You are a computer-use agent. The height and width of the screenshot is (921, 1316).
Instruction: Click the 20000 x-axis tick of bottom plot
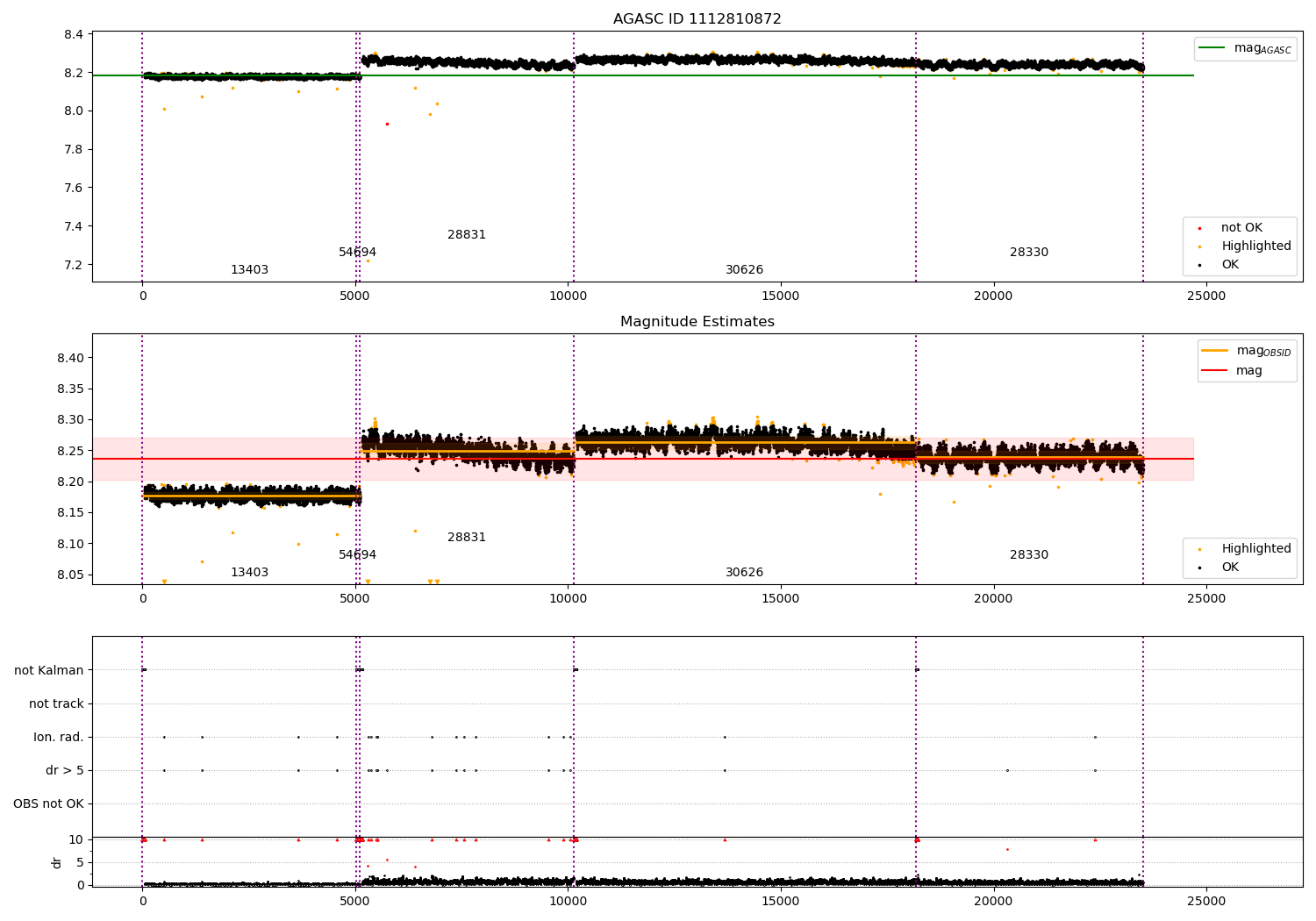993,903
